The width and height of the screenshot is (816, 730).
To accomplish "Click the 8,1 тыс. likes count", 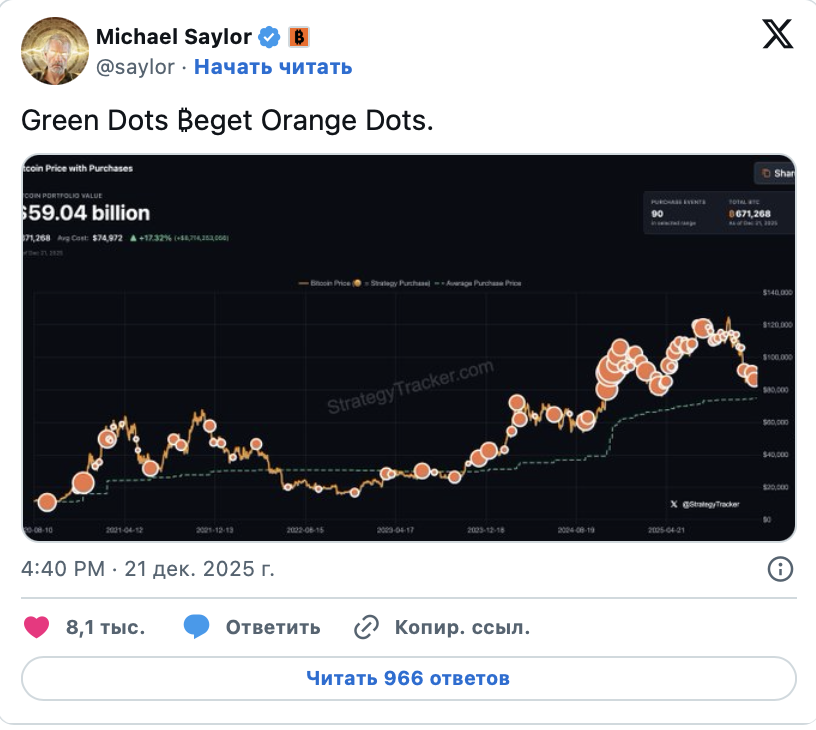I will tap(105, 628).
